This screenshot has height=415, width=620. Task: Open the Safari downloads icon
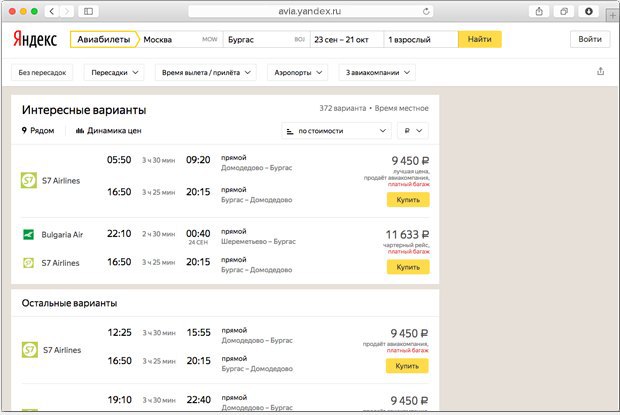[589, 11]
